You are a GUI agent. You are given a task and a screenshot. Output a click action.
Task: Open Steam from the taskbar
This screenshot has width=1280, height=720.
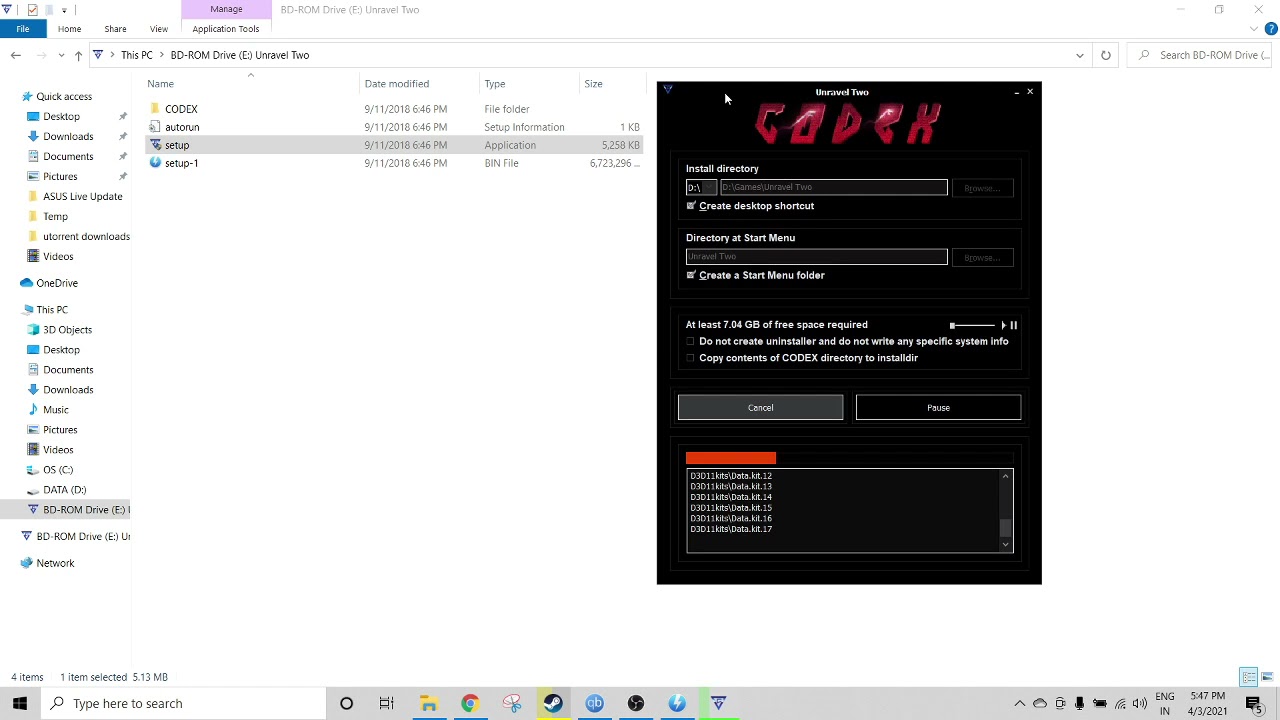tap(553, 703)
